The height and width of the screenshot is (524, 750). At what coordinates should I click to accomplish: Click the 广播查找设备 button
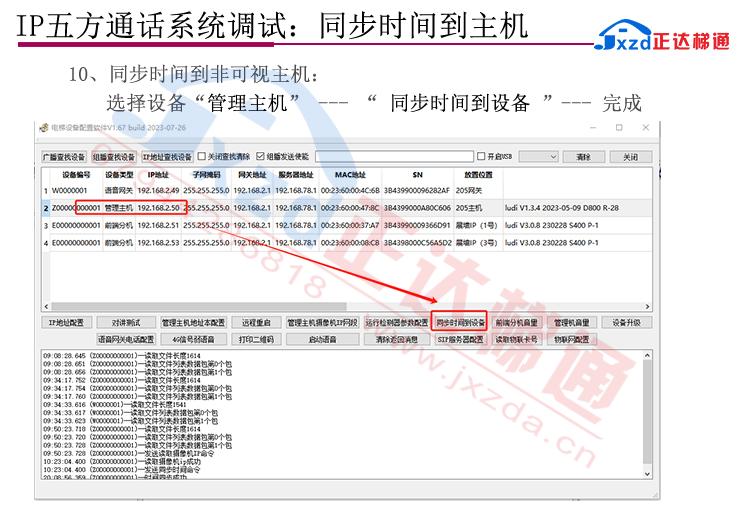[64, 157]
